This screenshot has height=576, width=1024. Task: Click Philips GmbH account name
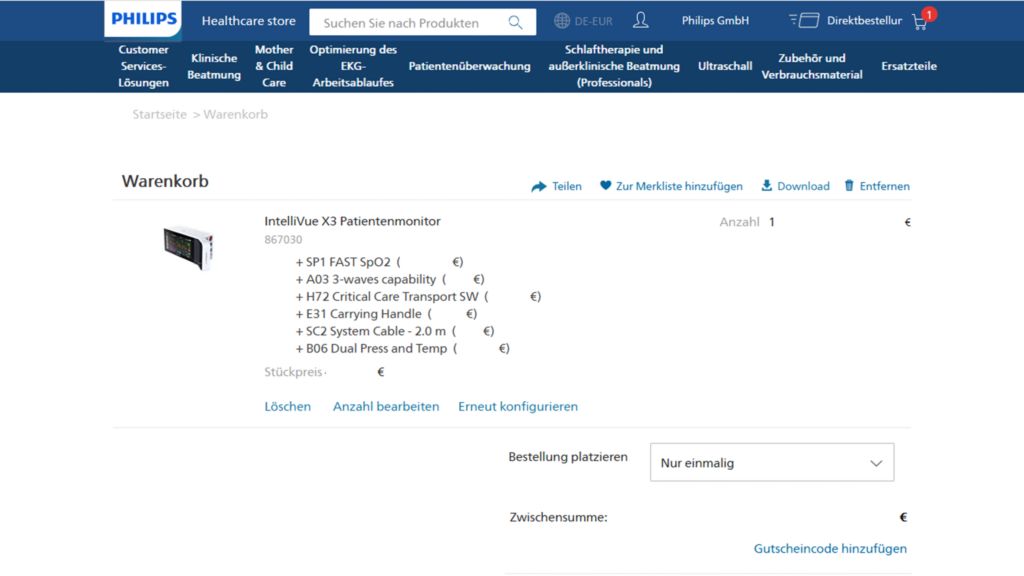tap(715, 20)
